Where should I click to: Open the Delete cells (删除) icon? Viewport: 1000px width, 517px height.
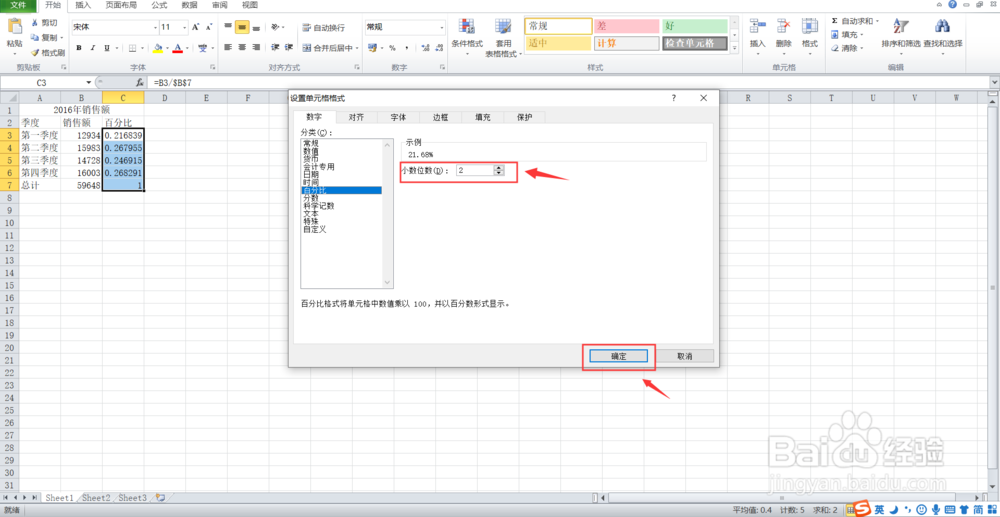[784, 27]
